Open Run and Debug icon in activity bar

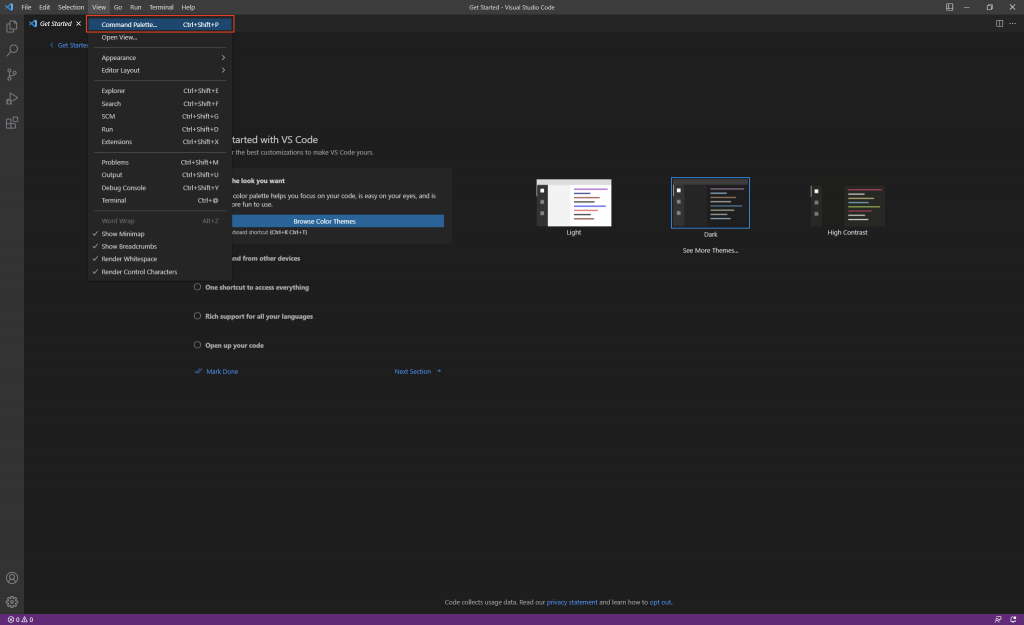coord(12,99)
